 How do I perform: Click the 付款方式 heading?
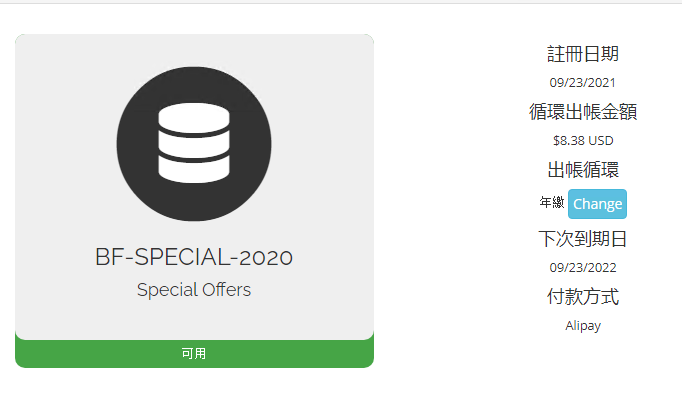[x=583, y=297]
